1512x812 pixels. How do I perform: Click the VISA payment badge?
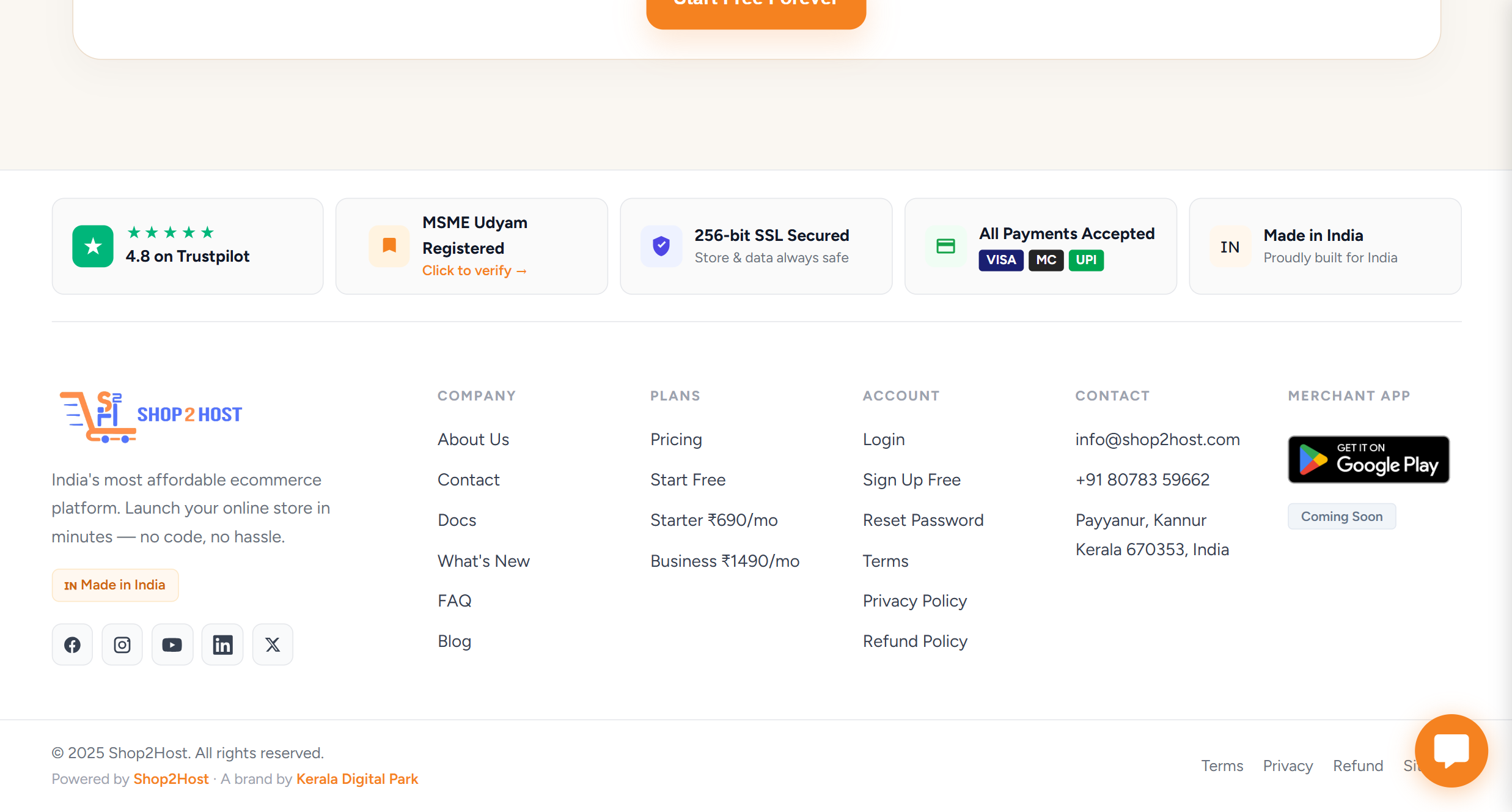tap(1000, 260)
